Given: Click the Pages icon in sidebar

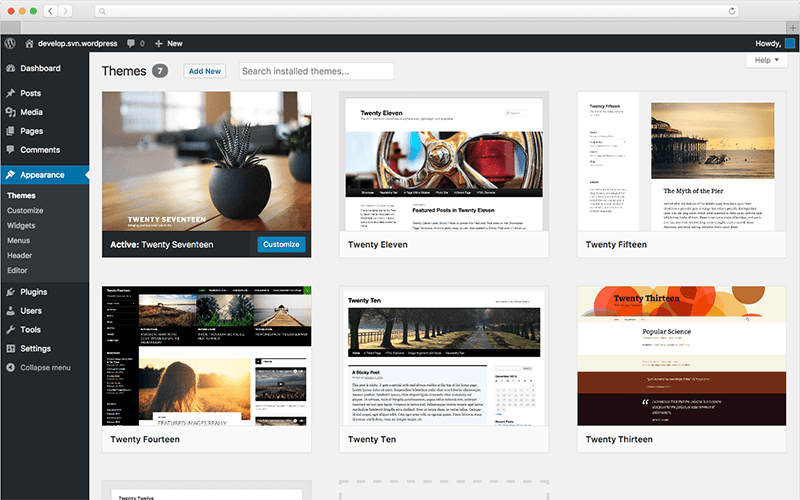Looking at the screenshot, I should click(x=11, y=131).
